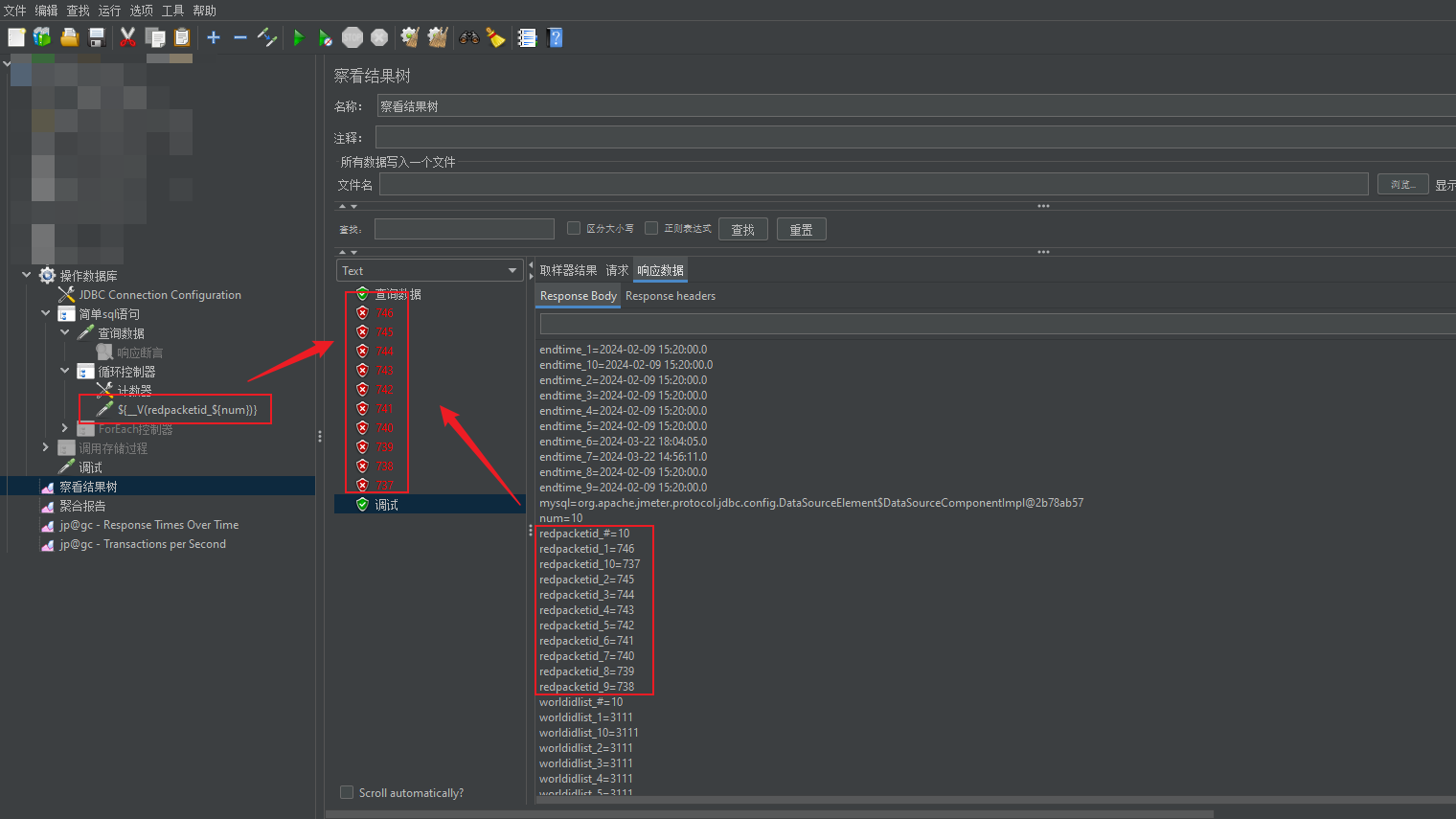
Task: Clear all results double broom icon
Action: (x=438, y=37)
